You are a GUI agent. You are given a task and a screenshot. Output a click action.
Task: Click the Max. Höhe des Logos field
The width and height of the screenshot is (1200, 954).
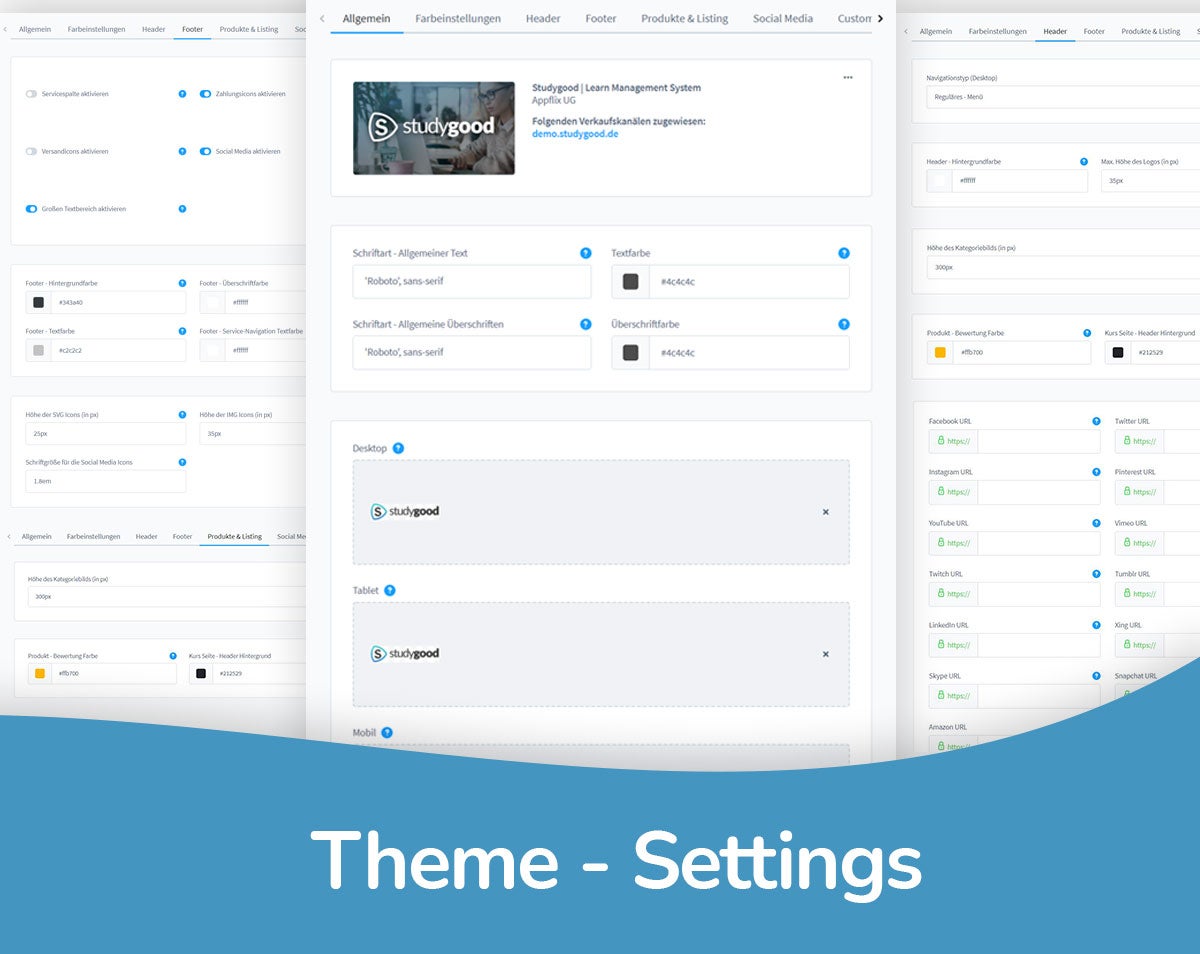[x=1150, y=181]
